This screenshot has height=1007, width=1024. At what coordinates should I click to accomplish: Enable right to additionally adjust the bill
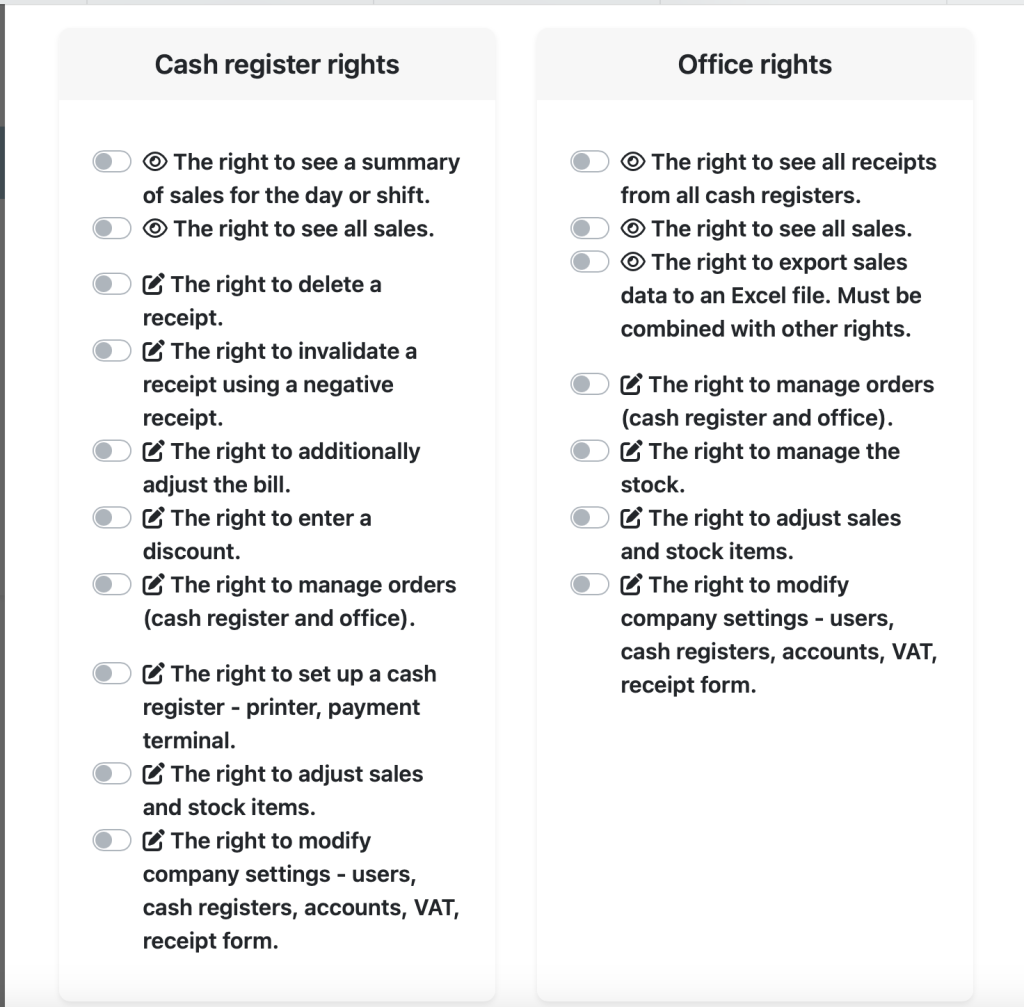[x=112, y=451]
